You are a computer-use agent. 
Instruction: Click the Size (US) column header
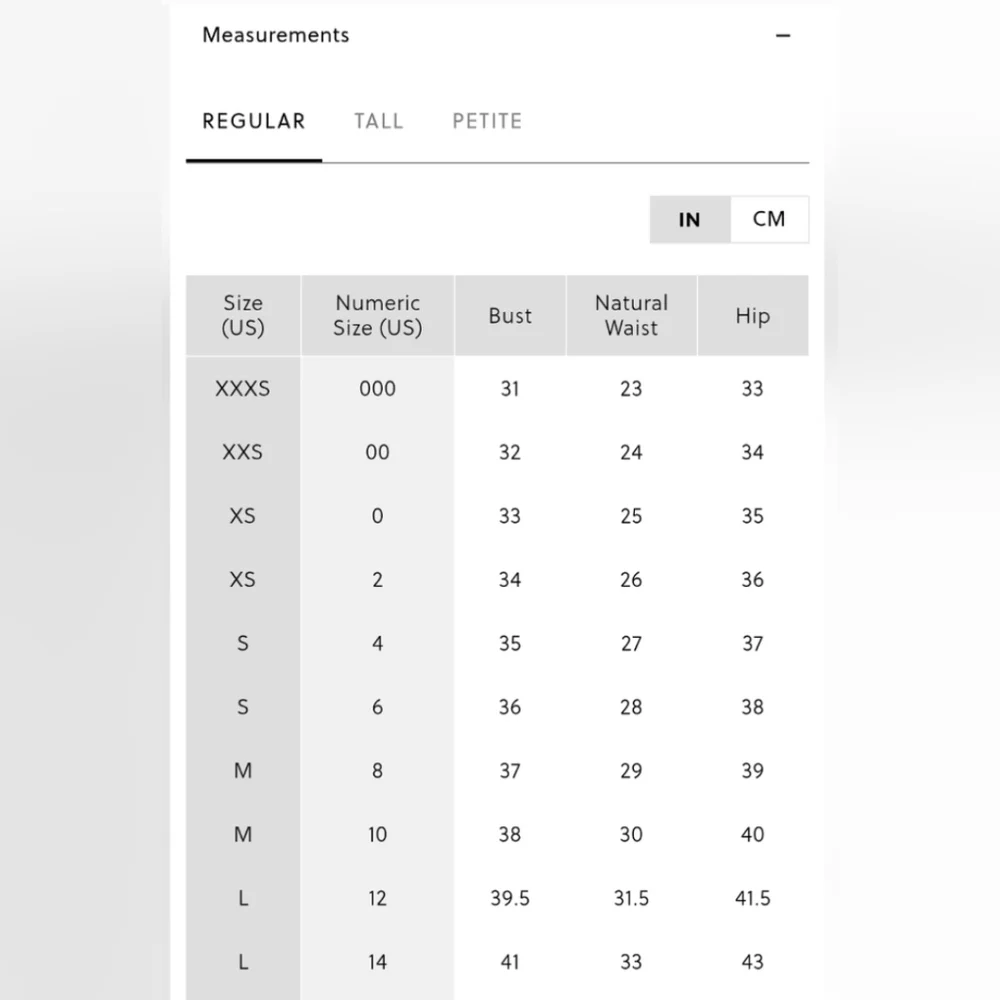click(x=243, y=315)
